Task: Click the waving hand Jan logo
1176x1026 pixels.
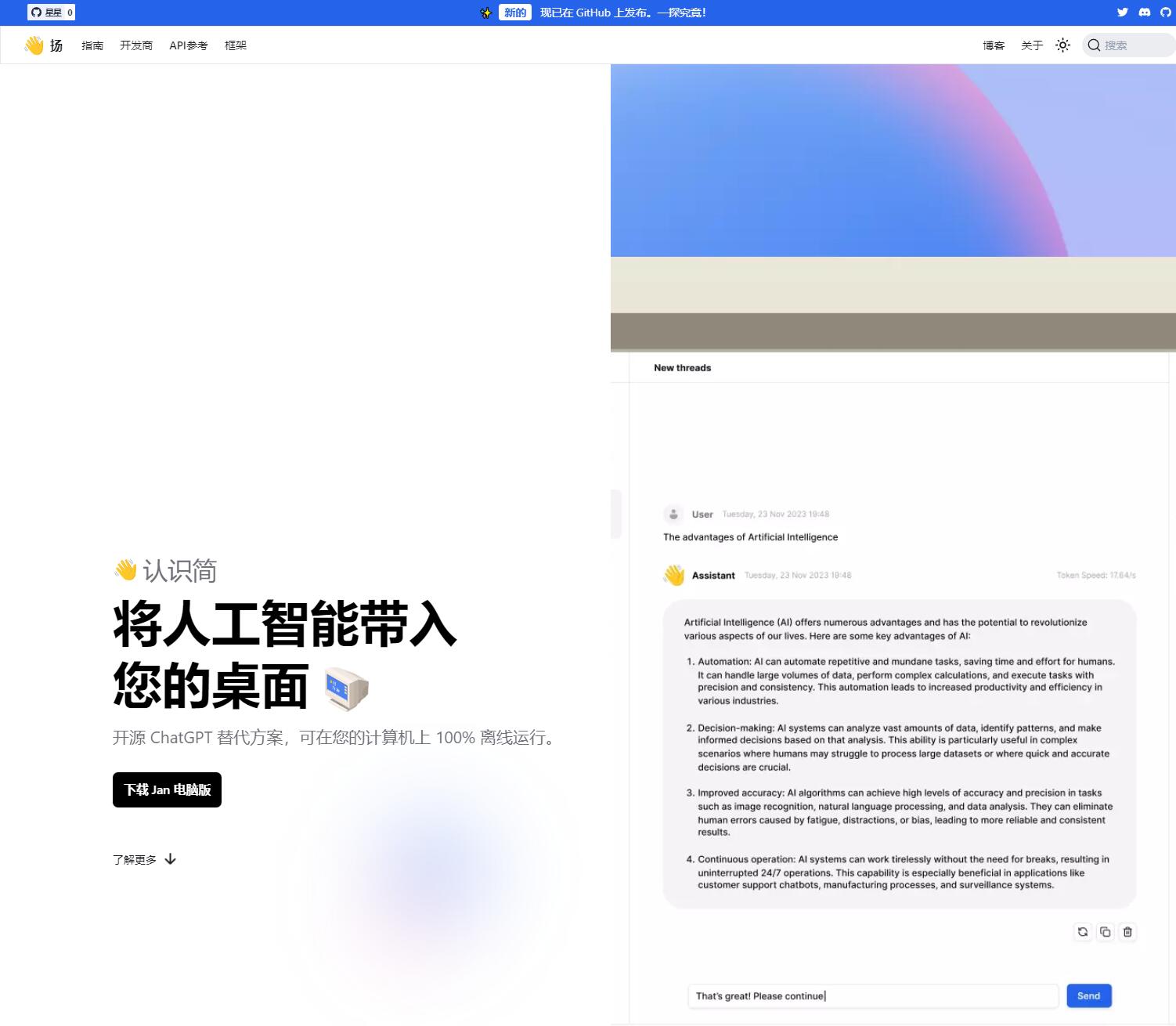Action: pyautogui.click(x=34, y=45)
